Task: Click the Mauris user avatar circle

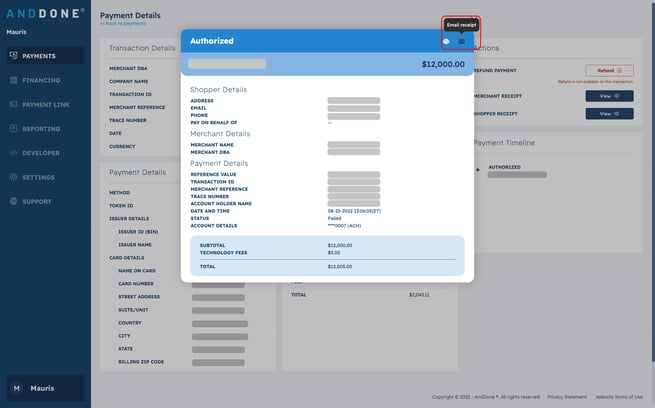Action: click(16, 388)
